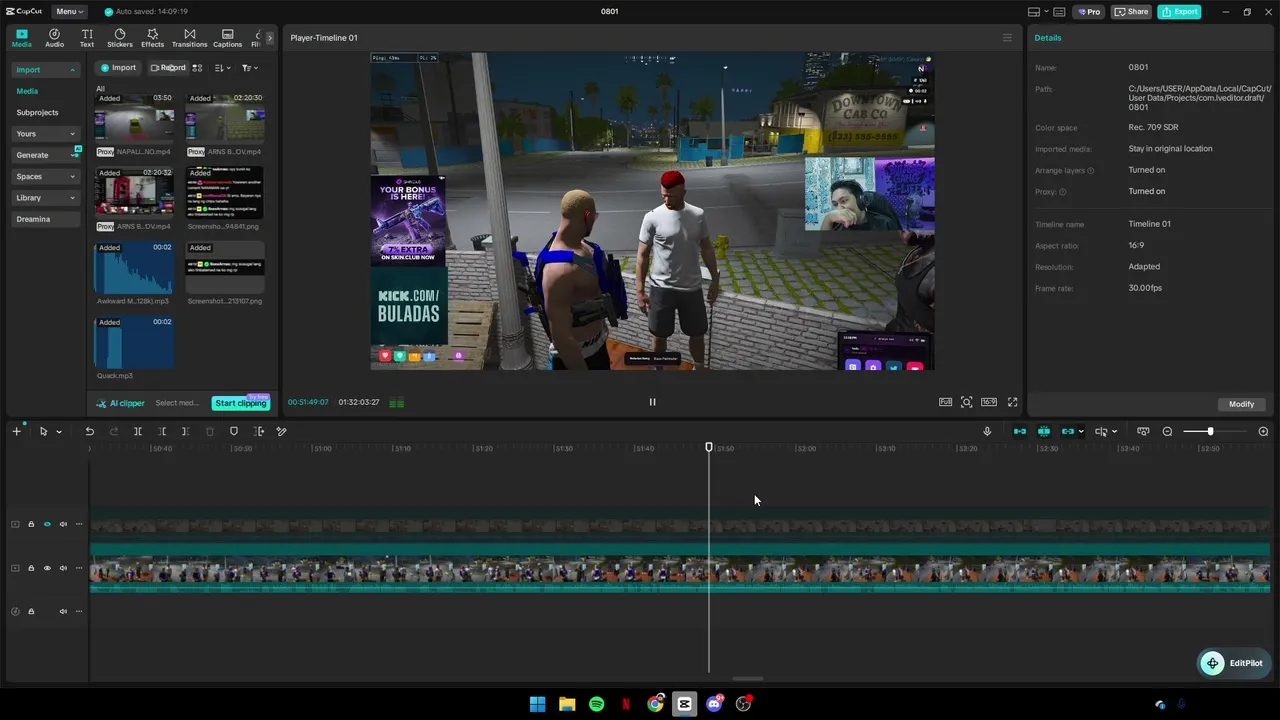Open the Windows Start menu
1280x720 pixels.
[x=537, y=704]
